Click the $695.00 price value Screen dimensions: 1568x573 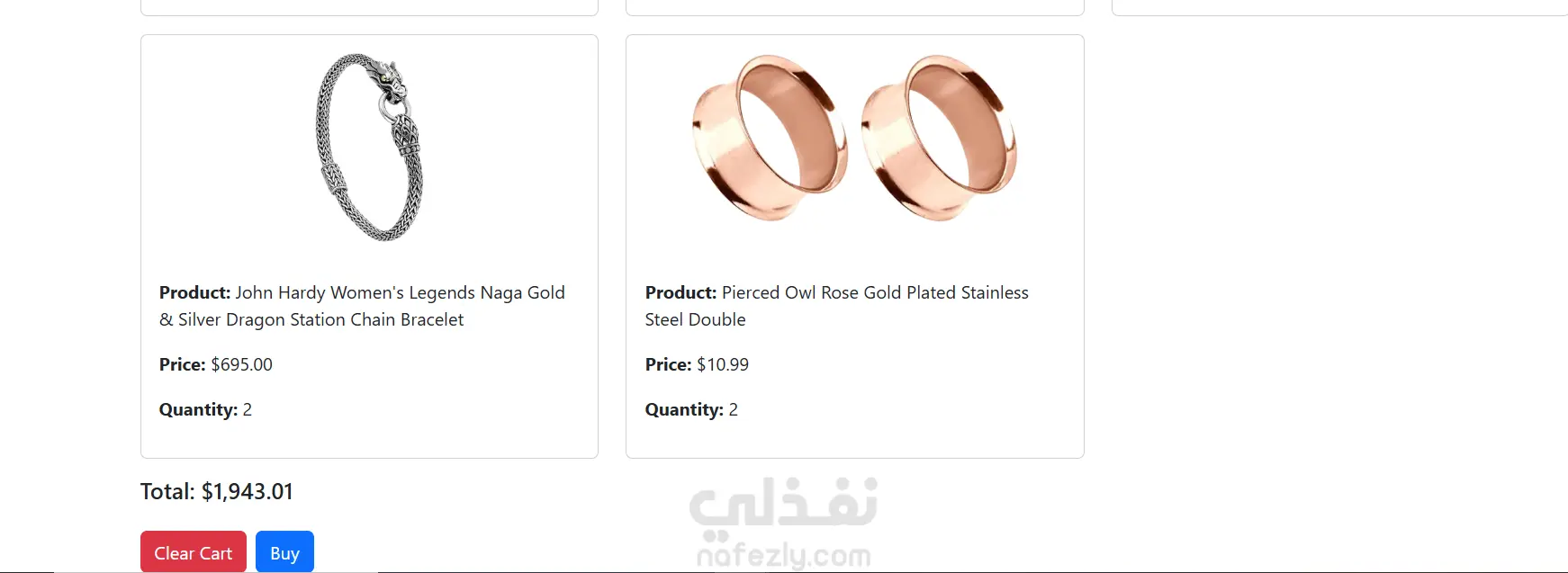click(241, 364)
